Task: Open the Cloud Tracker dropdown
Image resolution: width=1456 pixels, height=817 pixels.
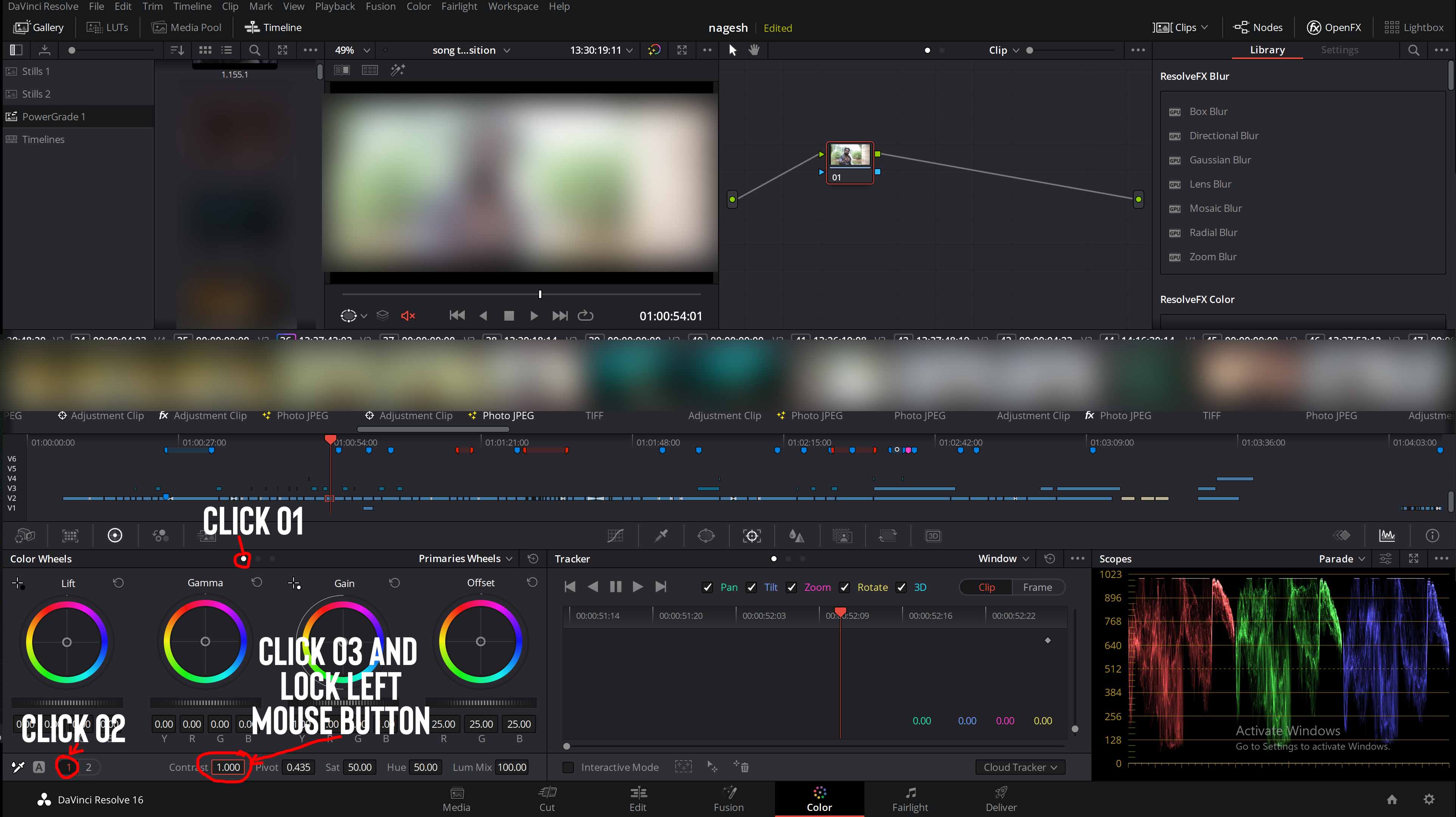Action: [1020, 767]
